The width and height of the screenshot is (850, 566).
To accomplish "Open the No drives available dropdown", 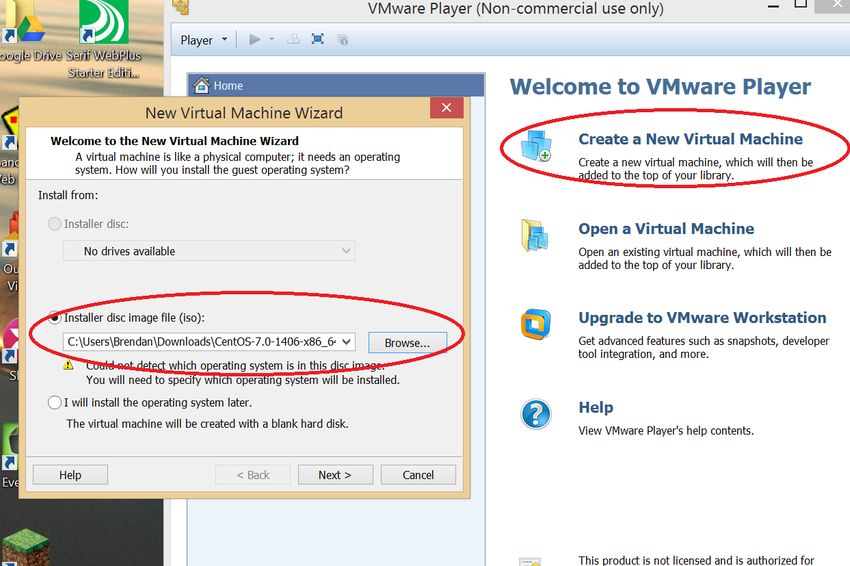I will click(x=209, y=251).
